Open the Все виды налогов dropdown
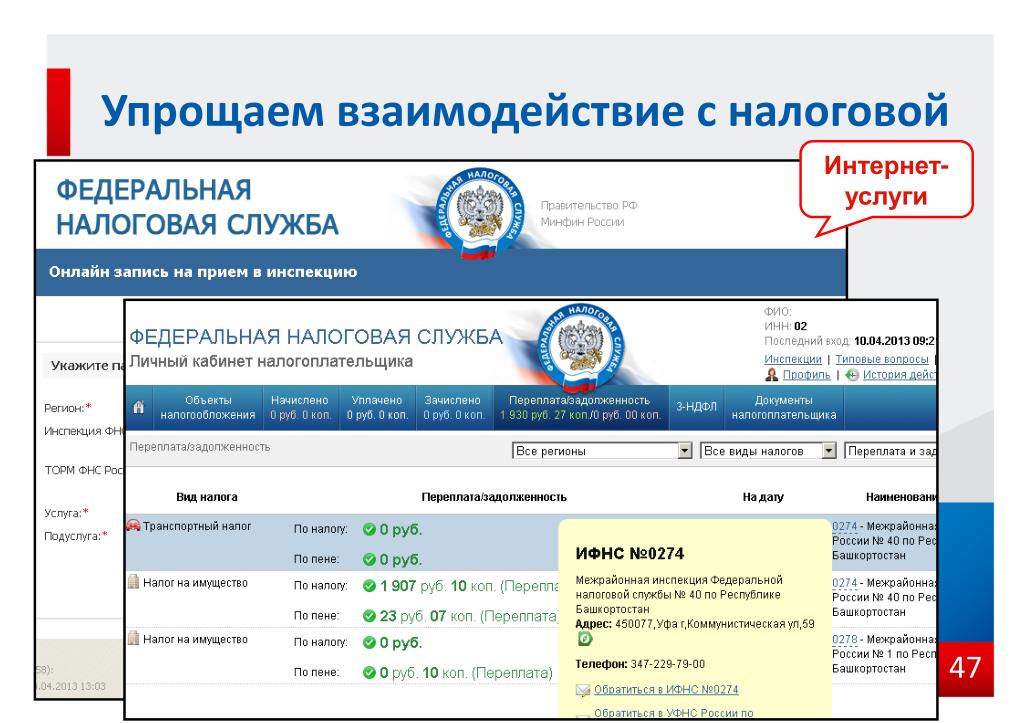The height and width of the screenshot is (723, 1023). tap(768, 451)
